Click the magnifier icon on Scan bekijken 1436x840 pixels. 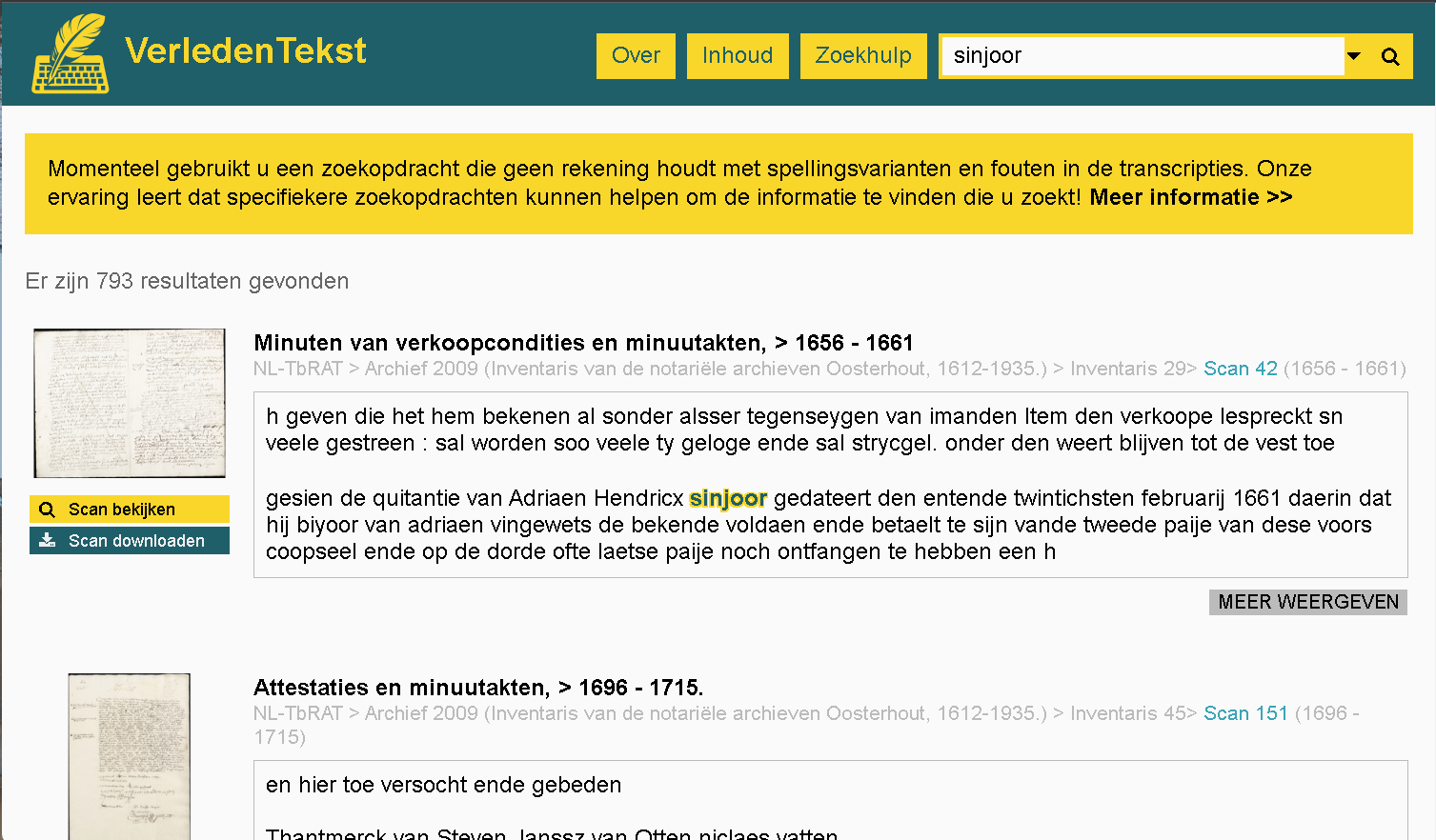coord(47,510)
